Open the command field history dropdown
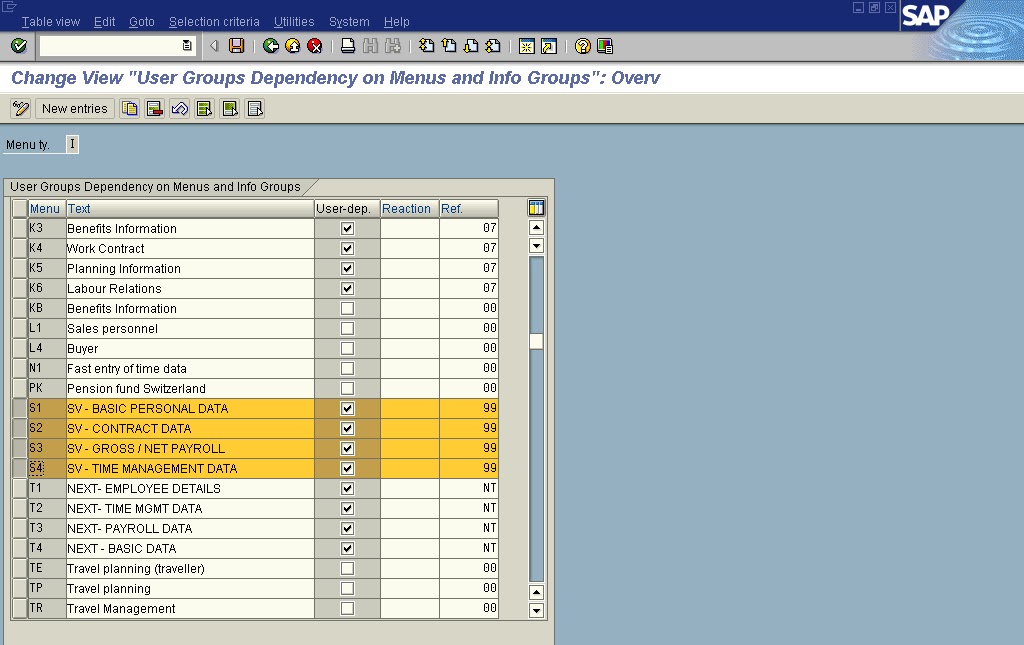The width and height of the screenshot is (1024, 645). pos(186,45)
